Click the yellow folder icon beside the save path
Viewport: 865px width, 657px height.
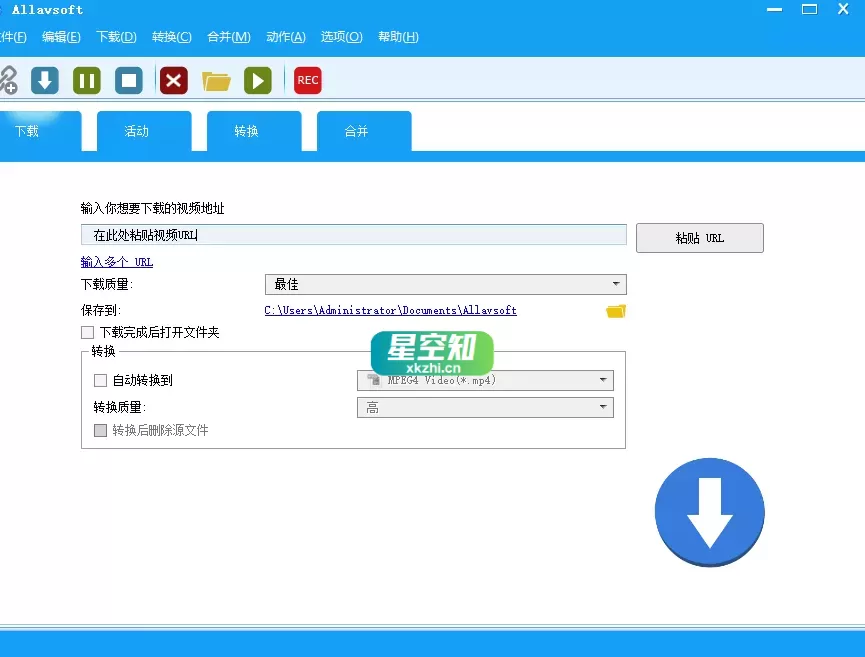click(x=615, y=311)
